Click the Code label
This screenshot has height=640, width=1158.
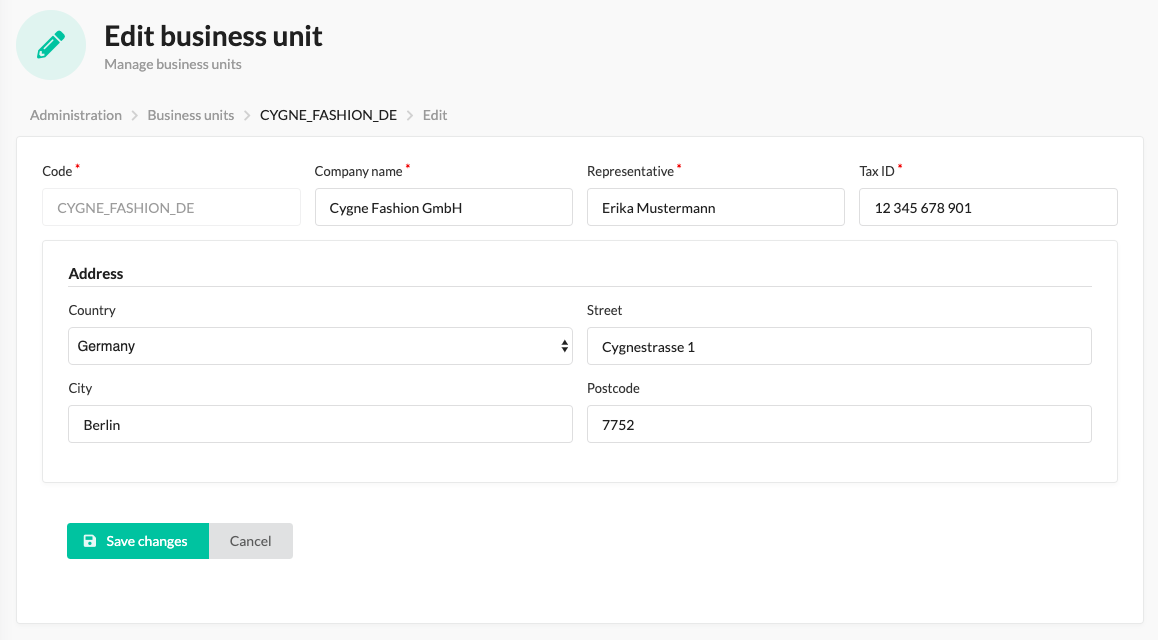pos(57,171)
